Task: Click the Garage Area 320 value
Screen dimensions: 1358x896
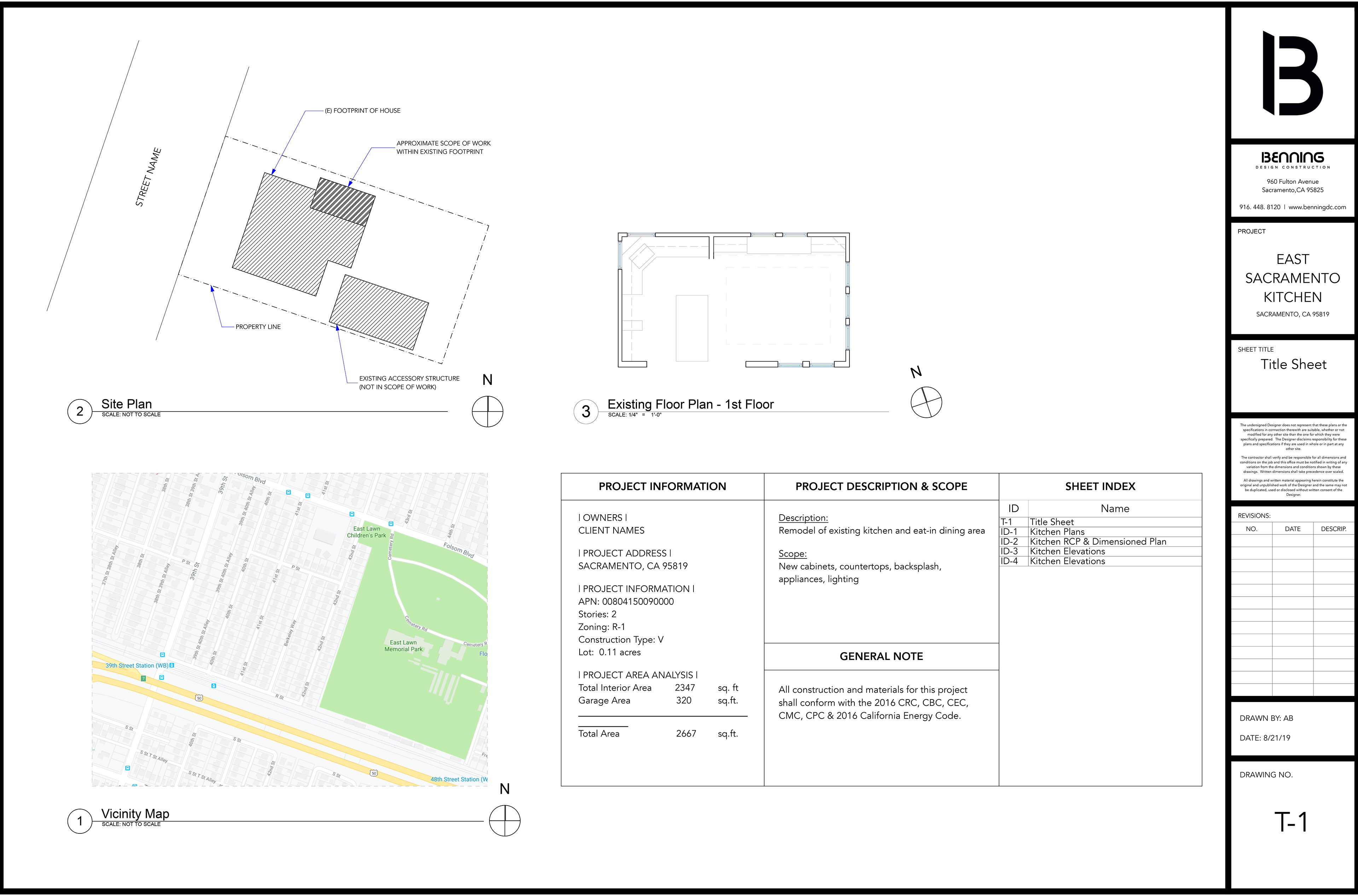Action: click(683, 700)
